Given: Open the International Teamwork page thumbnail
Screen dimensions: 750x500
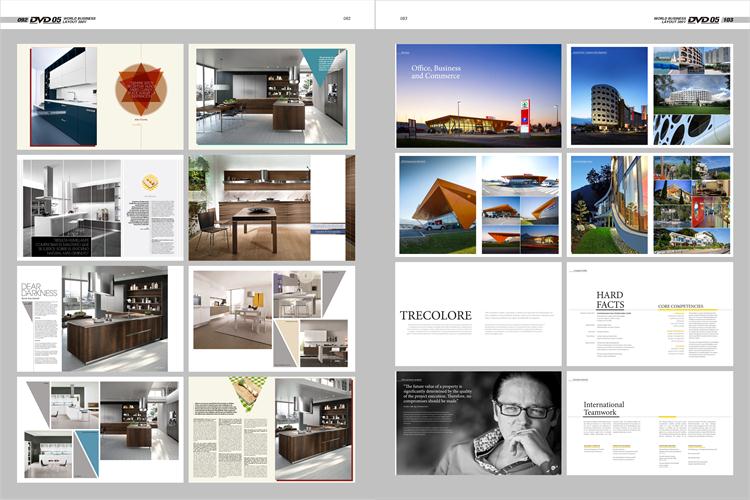Looking at the screenshot, I should click(649, 423).
